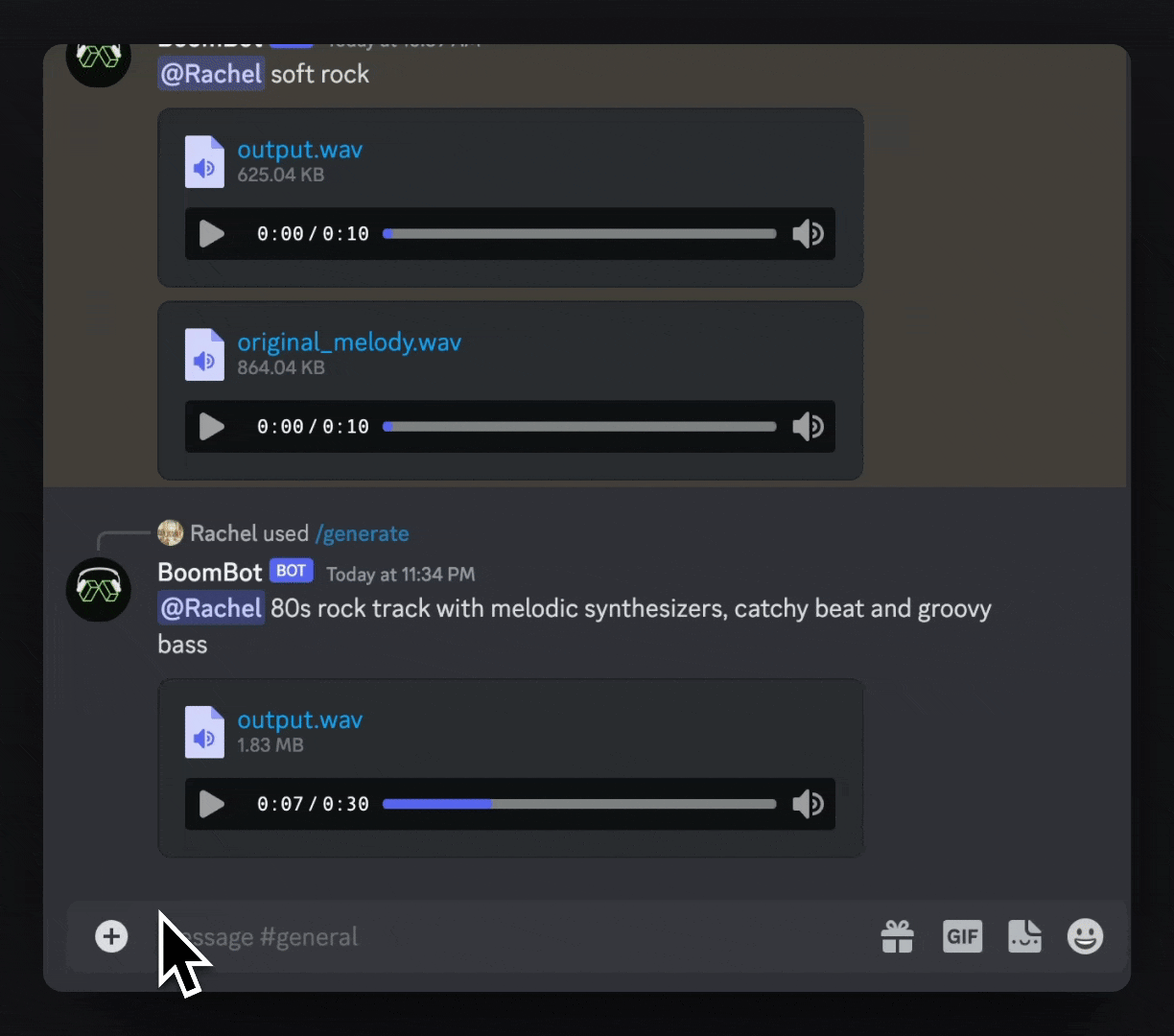The height and width of the screenshot is (1036, 1174).
Task: Toggle volume on the 30-second output.wav player
Action: pyautogui.click(x=808, y=805)
